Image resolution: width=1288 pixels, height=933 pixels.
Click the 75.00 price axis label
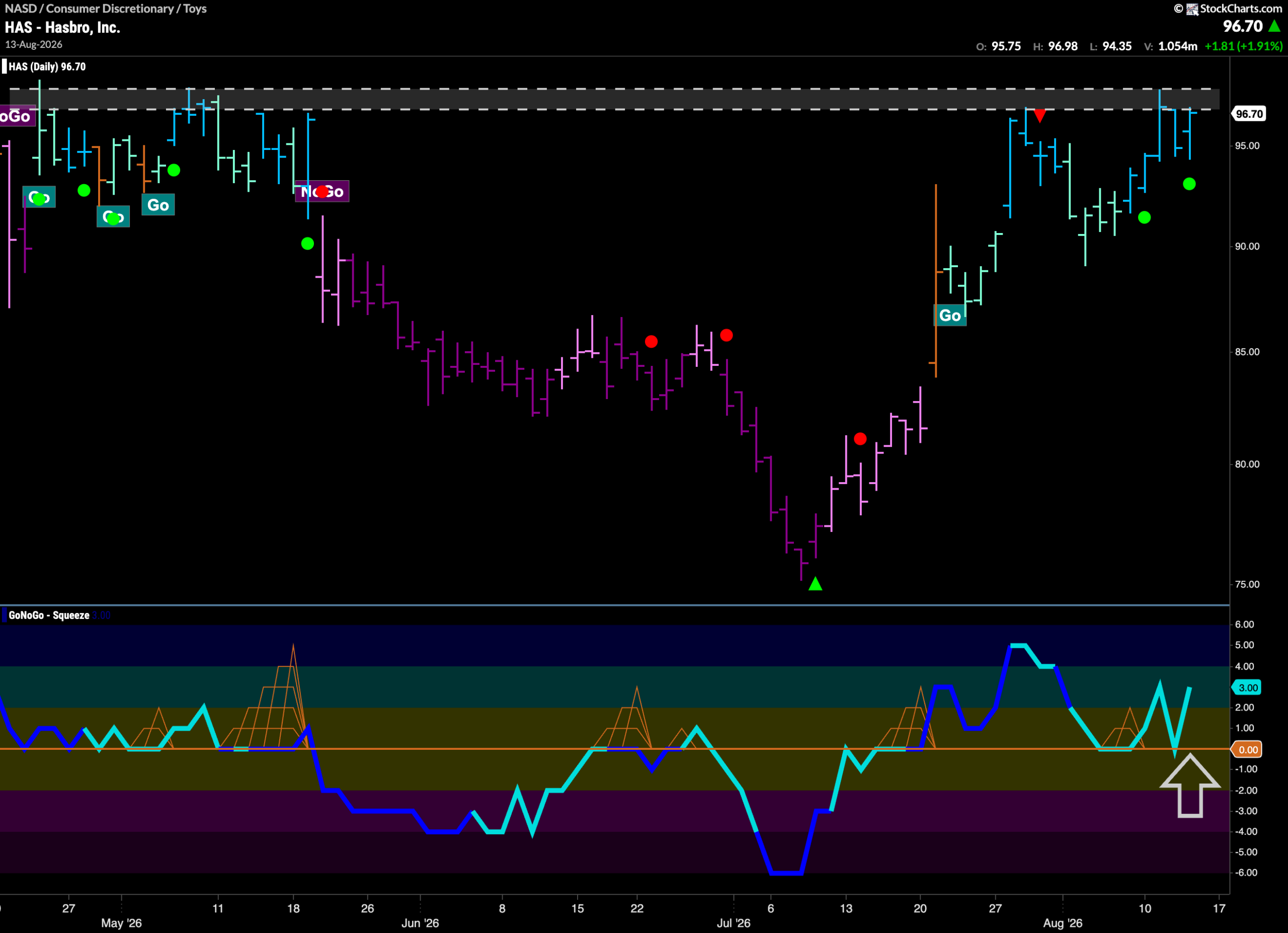(1247, 584)
